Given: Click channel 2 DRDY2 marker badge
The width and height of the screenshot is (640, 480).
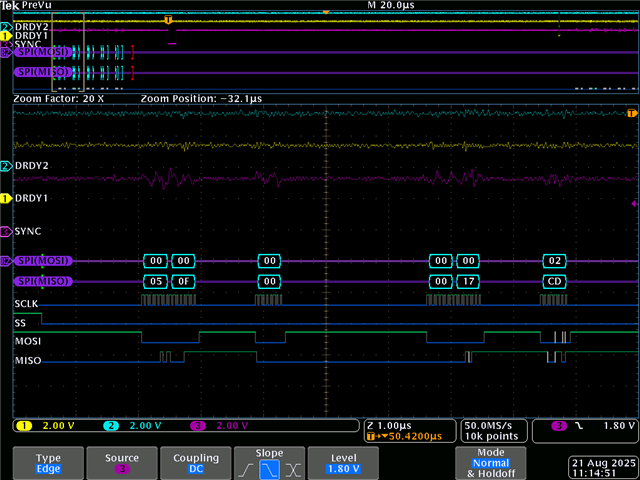Looking at the screenshot, I should tap(5, 166).
